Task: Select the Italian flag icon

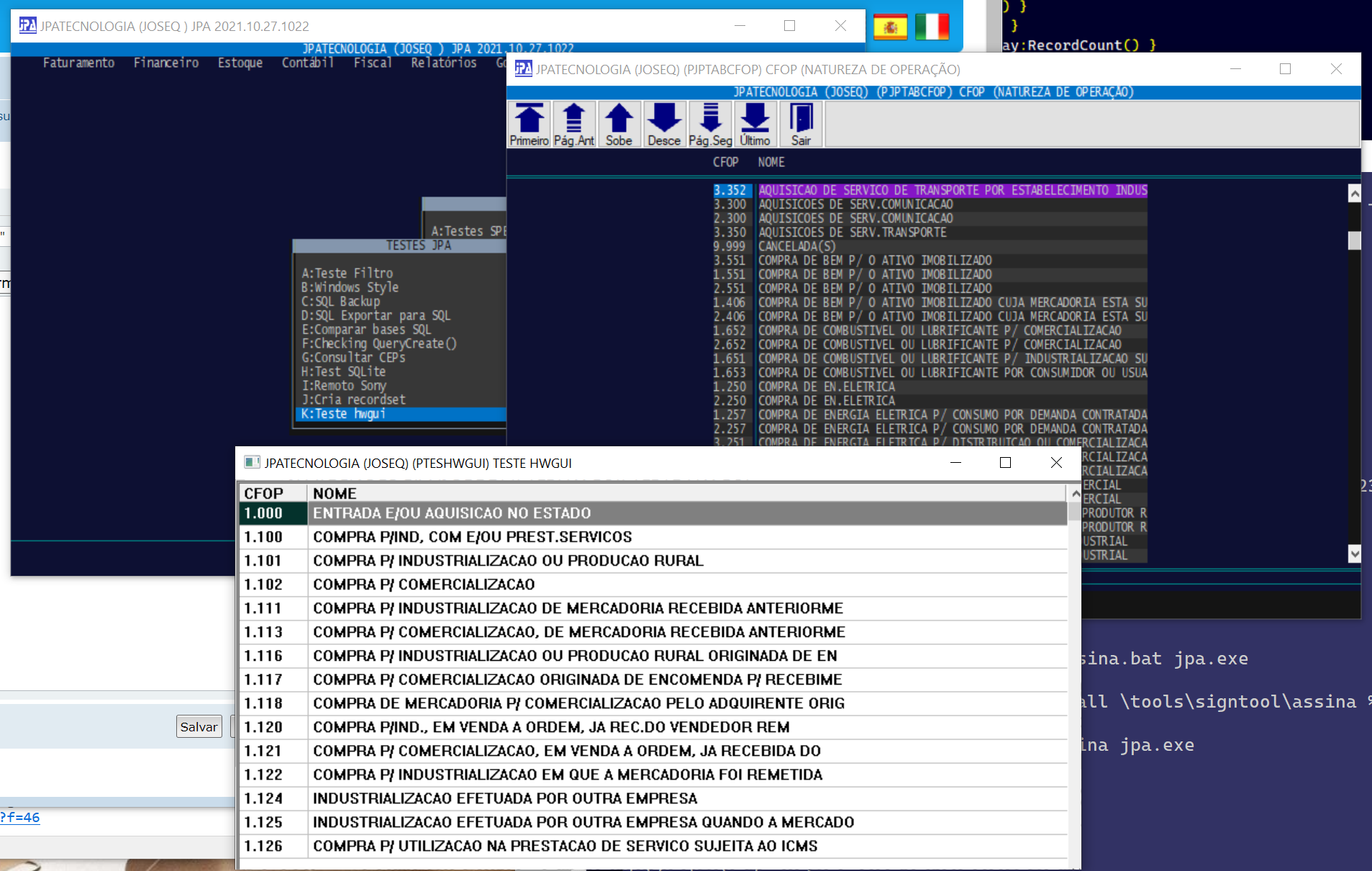Action: click(932, 27)
